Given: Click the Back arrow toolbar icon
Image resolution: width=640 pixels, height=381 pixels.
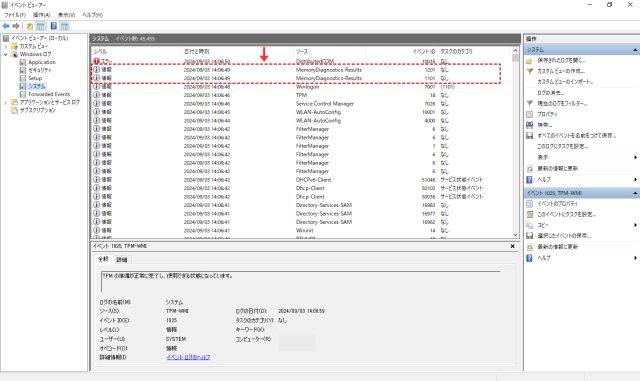Looking at the screenshot, I should click(x=6, y=26).
